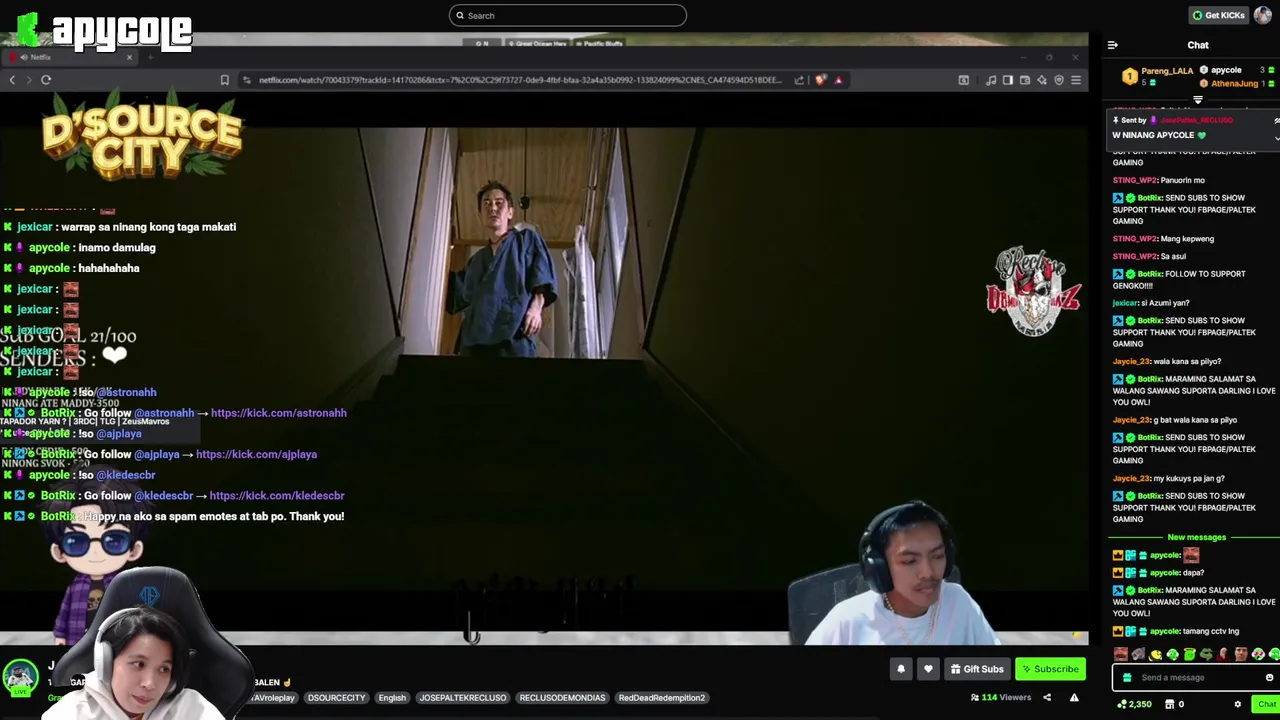Click the Get KICKs button
Image resolution: width=1280 pixels, height=720 pixels.
[x=1218, y=15]
